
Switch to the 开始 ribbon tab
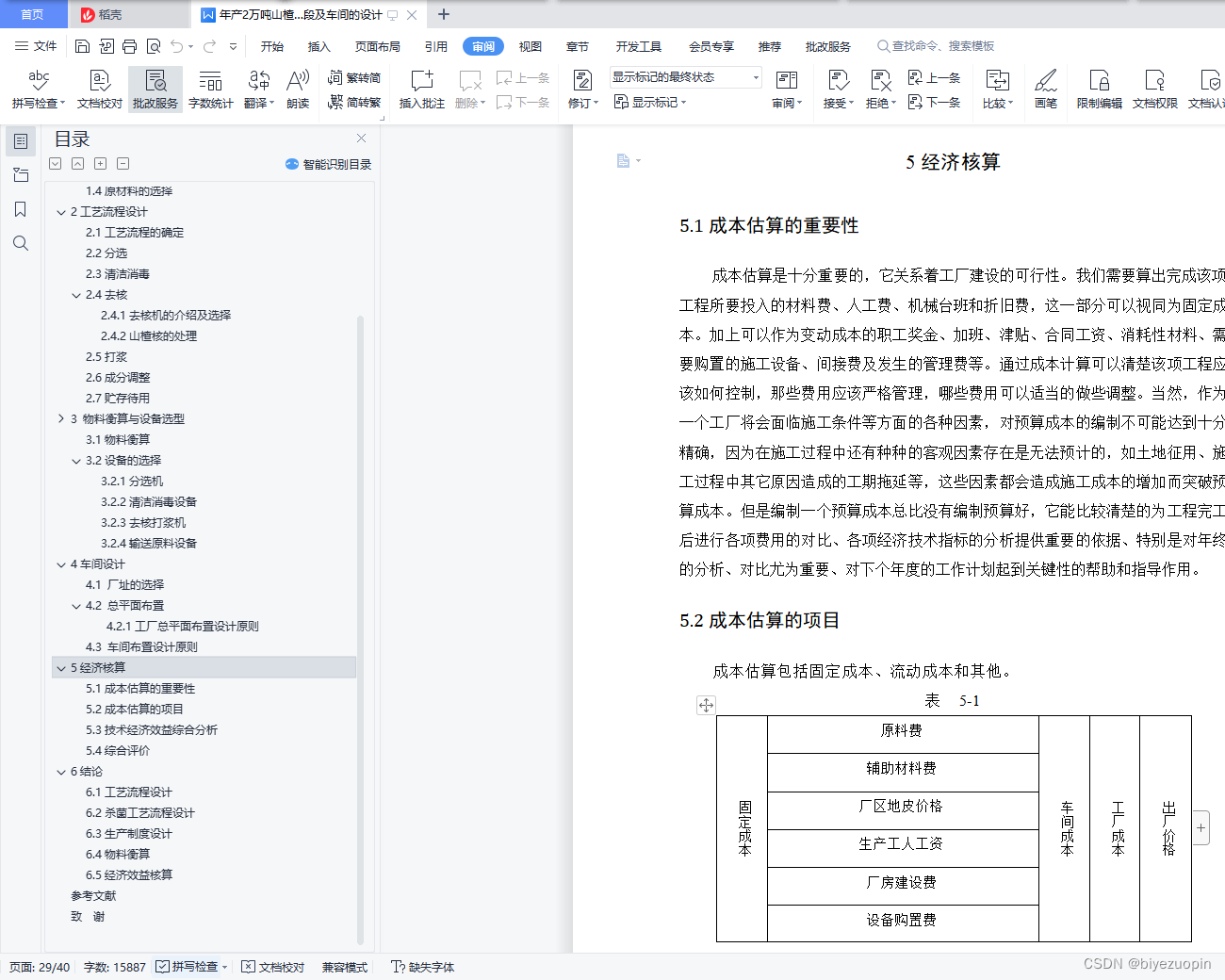tap(272, 46)
